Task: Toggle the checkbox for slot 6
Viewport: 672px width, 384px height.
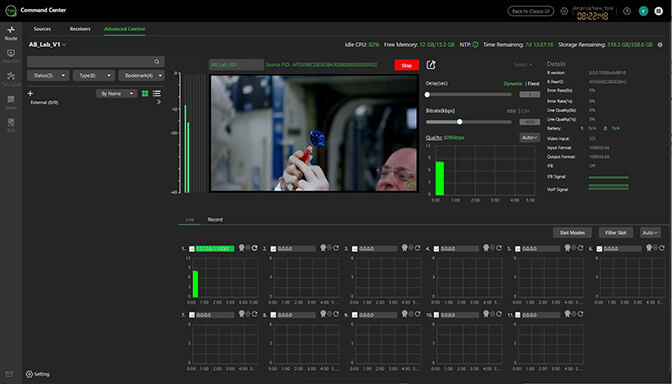Action: (x=599, y=249)
